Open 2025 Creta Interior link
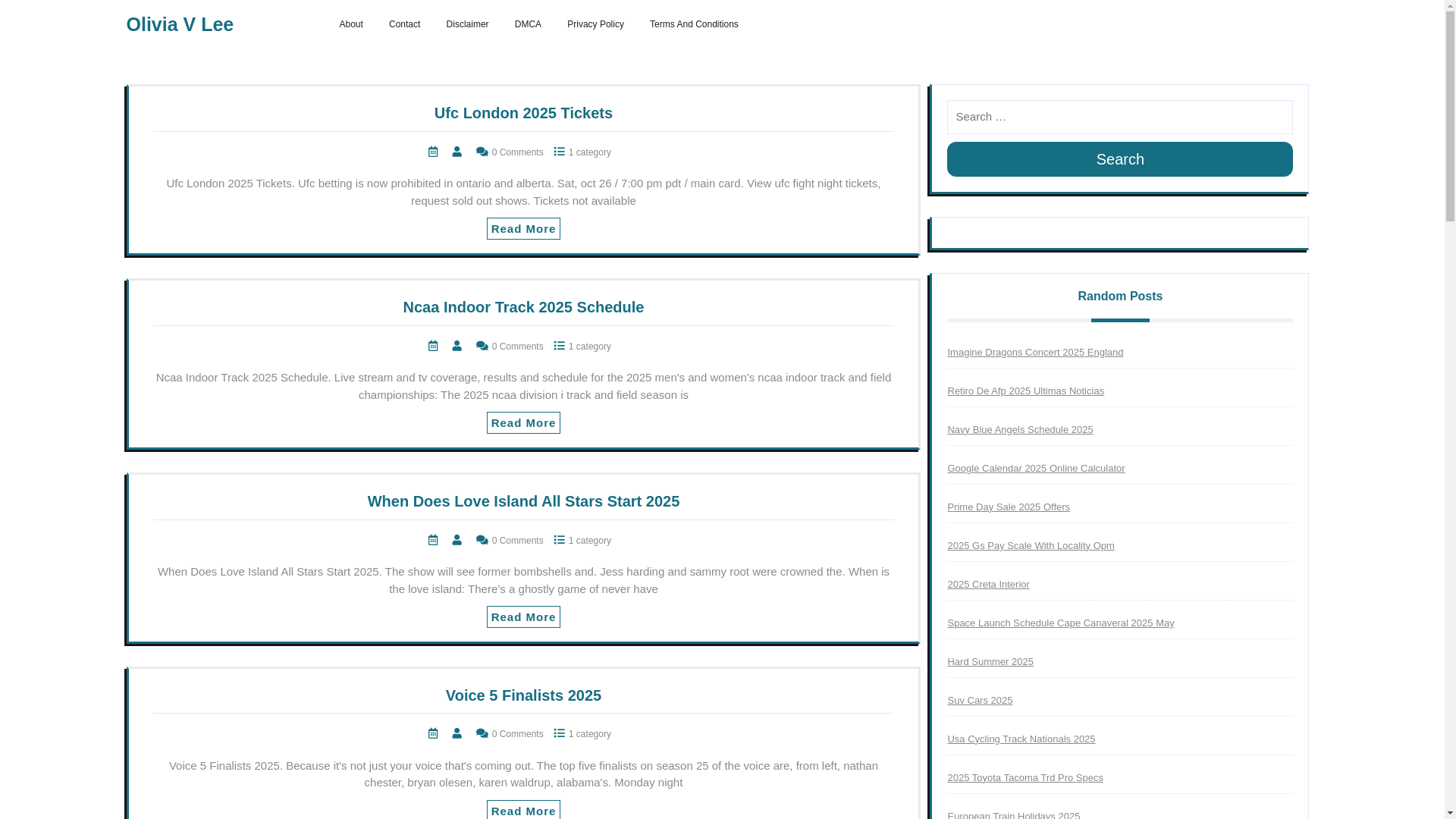The image size is (1456, 819). (988, 584)
